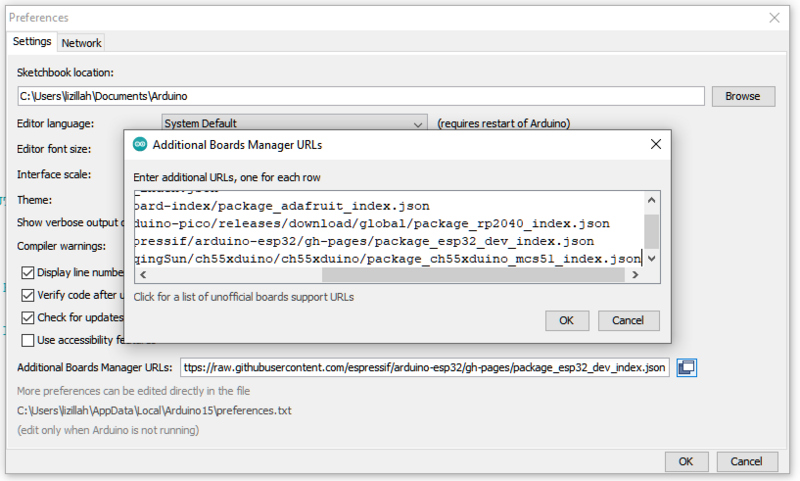The height and width of the screenshot is (481, 800).
Task: Click scroll right arrow in URLs text area
Action: tap(635, 275)
